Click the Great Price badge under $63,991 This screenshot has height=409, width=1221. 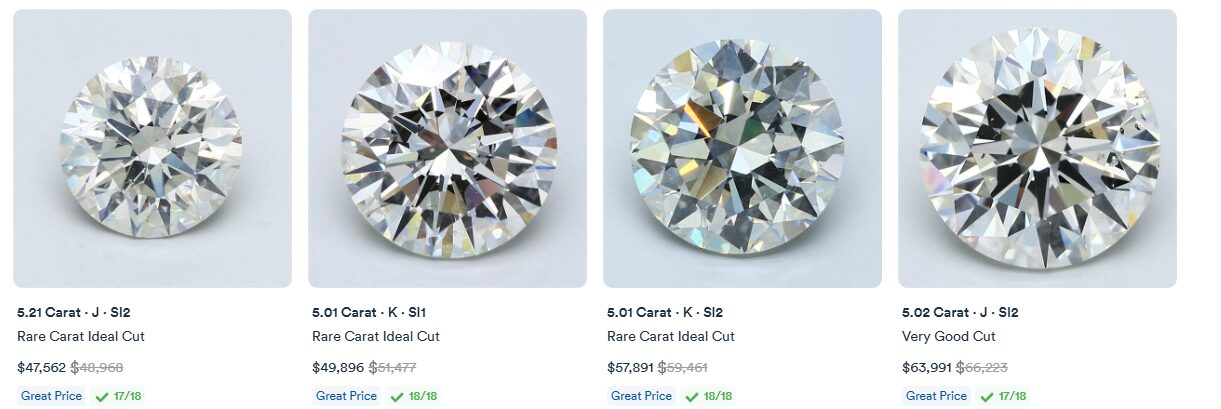[x=936, y=396]
